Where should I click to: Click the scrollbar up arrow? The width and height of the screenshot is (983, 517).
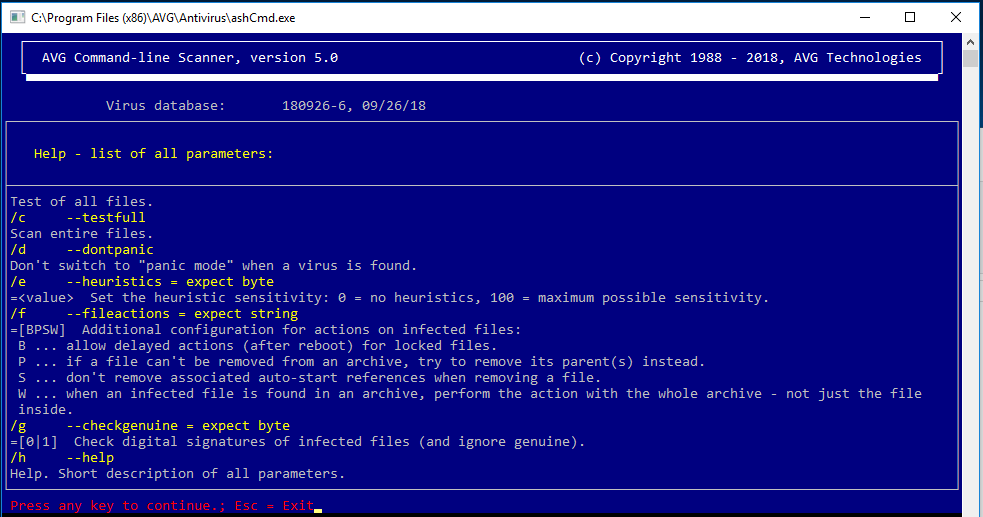pos(970,42)
